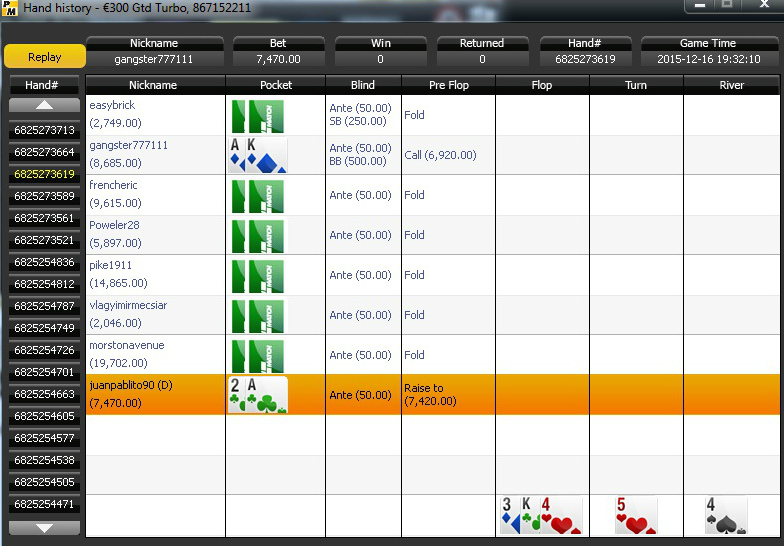
Task: Click juanpablito90's 2 Ace clubs cards
Action: click(x=258, y=395)
